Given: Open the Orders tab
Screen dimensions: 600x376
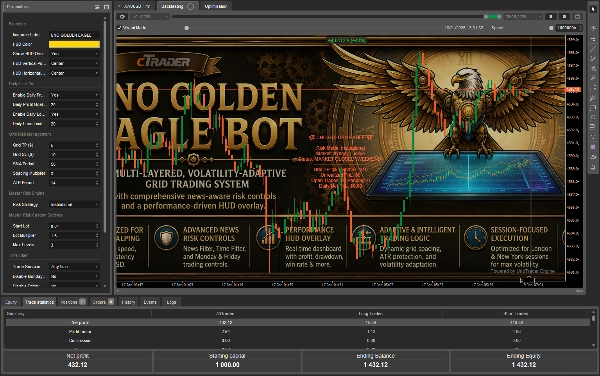Looking at the screenshot, I should (103, 302).
